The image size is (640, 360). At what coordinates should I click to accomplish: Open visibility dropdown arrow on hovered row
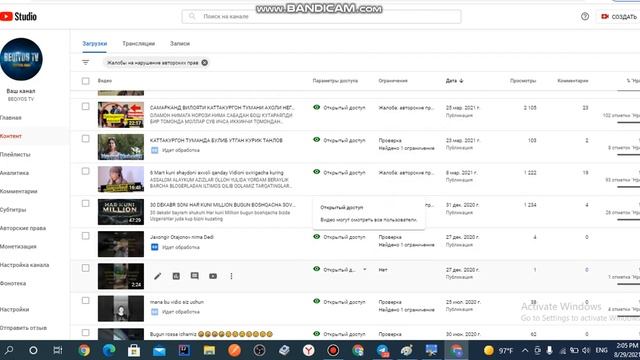[364, 269]
